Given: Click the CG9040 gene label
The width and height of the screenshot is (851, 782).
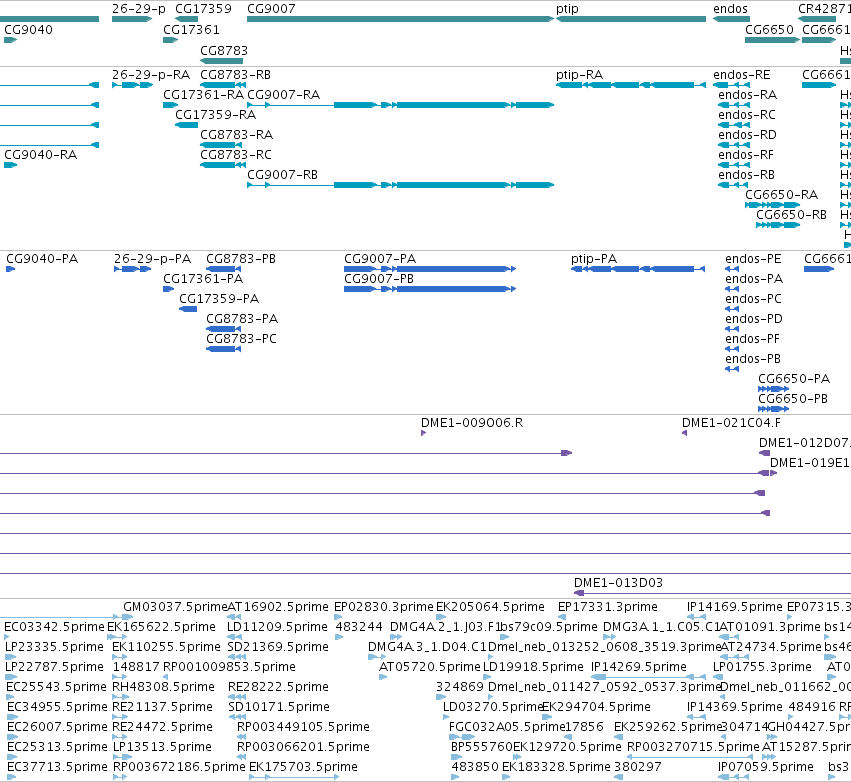Looking at the screenshot, I should (x=28, y=29).
